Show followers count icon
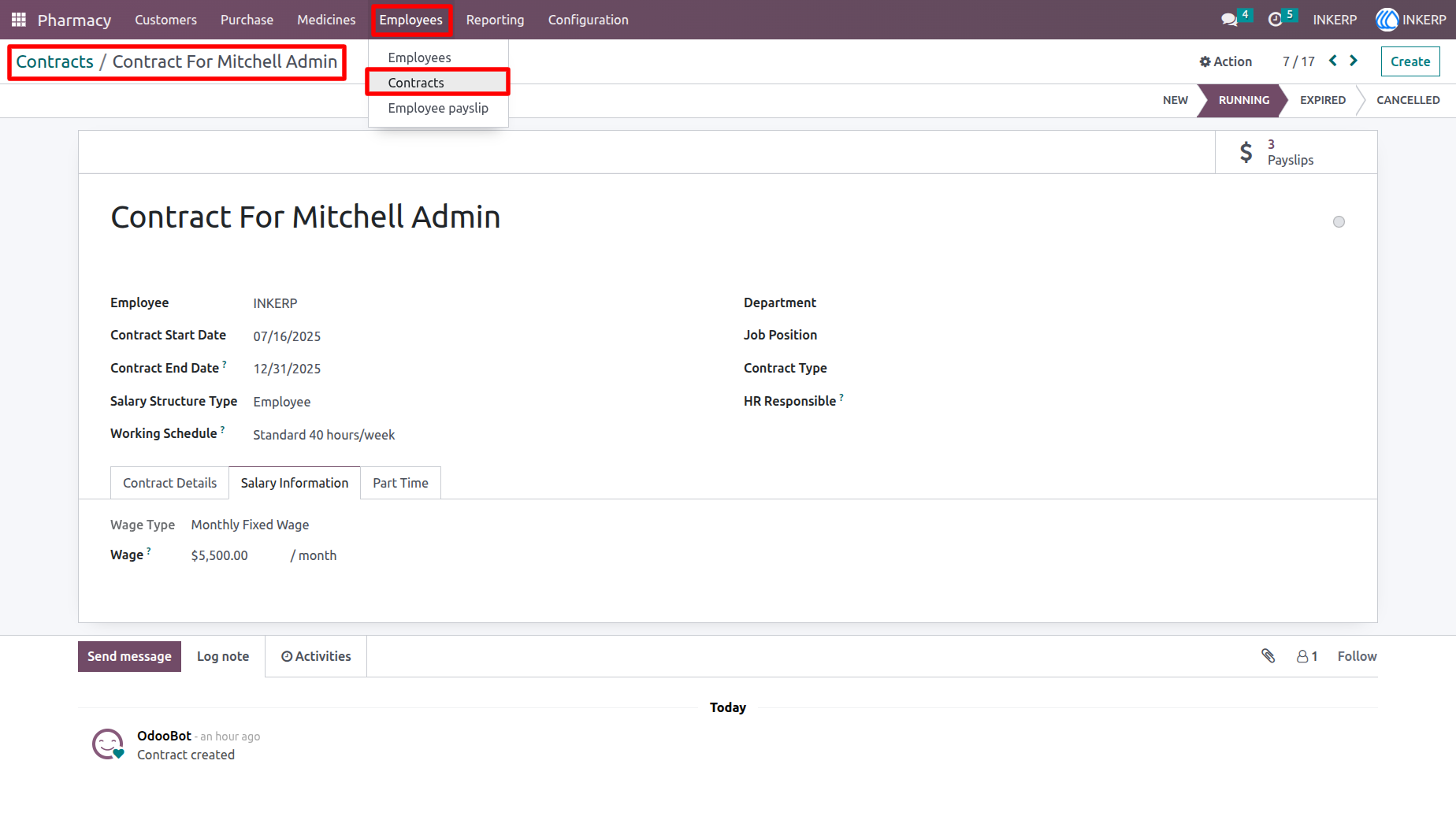This screenshot has width=1456, height=820. [x=1307, y=656]
